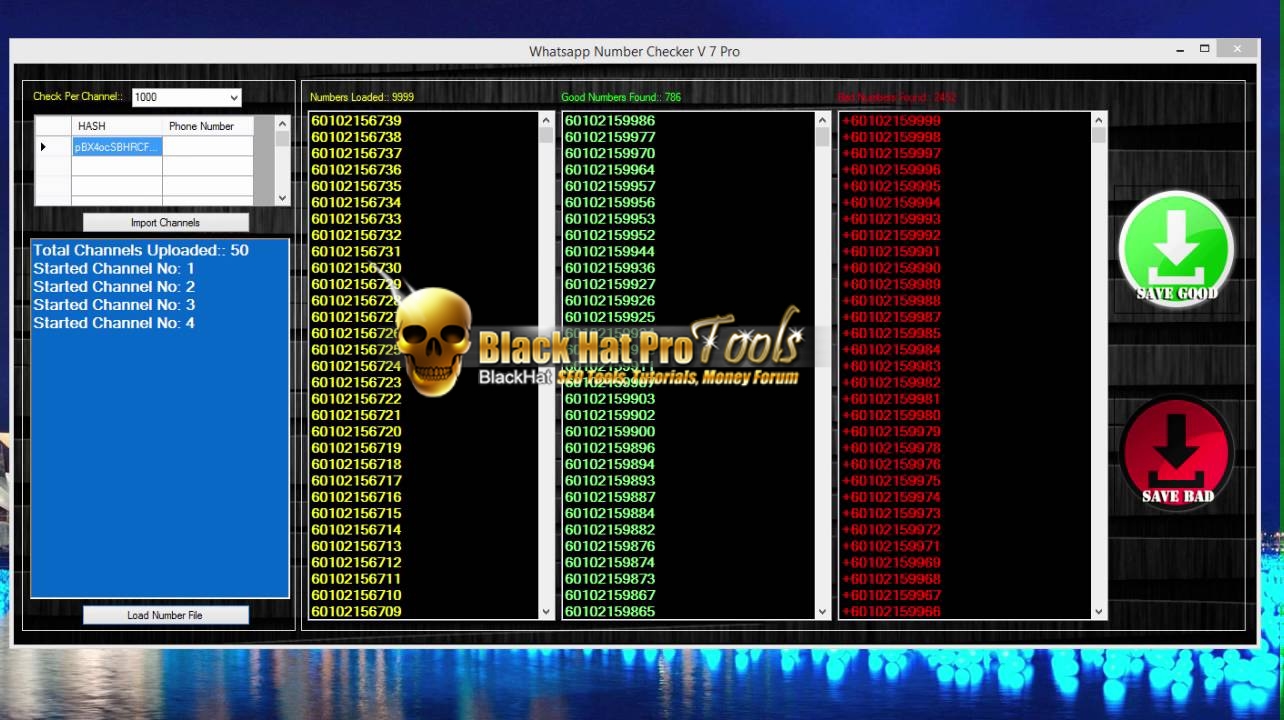Select bad number +60102159971
Screen dimensions: 1284x720
[x=891, y=547]
